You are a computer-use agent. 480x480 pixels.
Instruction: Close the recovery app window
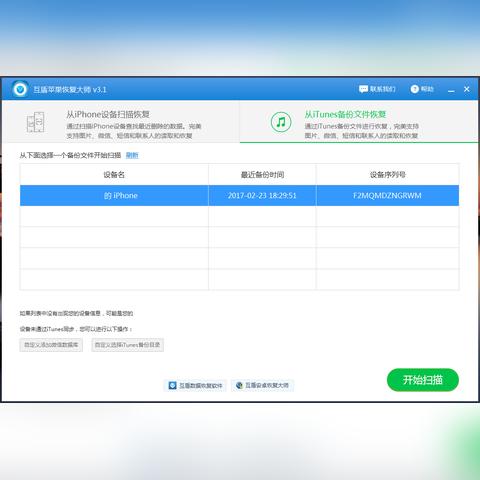467,89
